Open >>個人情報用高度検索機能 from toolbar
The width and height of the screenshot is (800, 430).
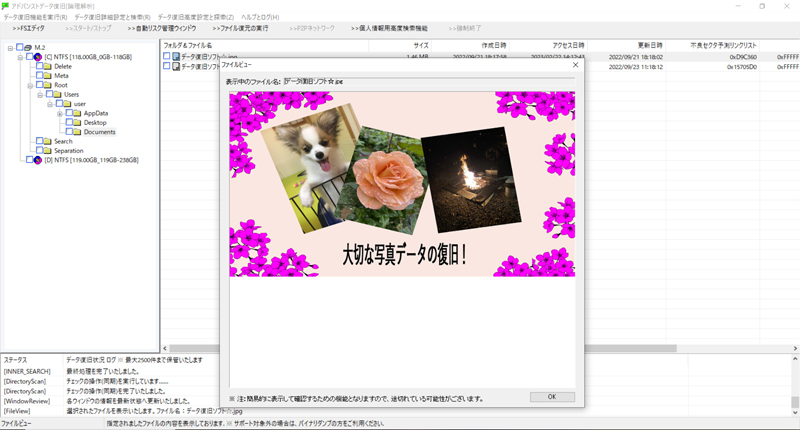[x=389, y=29]
